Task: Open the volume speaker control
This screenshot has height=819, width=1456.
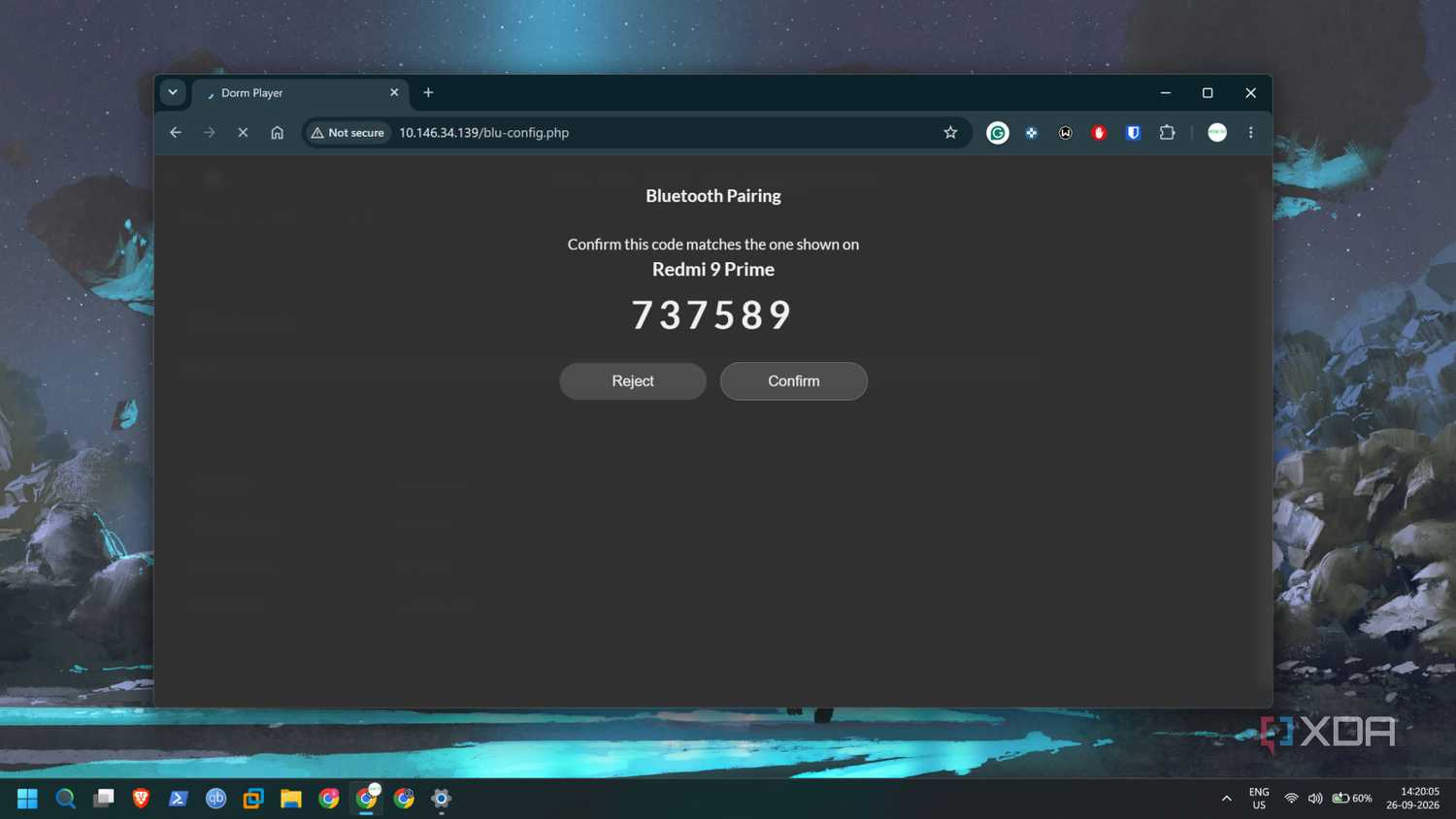Action: 1315,799
